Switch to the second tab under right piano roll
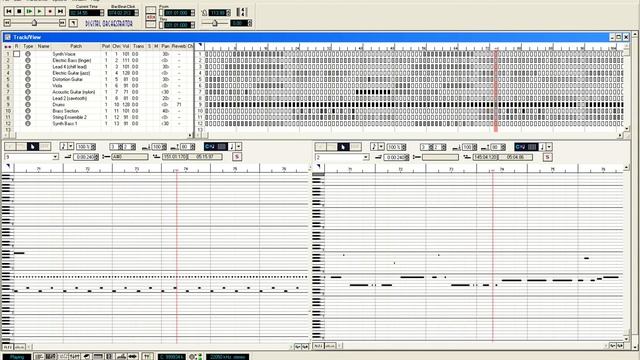Image resolution: width=640 pixels, height=360 pixels. click(x=330, y=346)
